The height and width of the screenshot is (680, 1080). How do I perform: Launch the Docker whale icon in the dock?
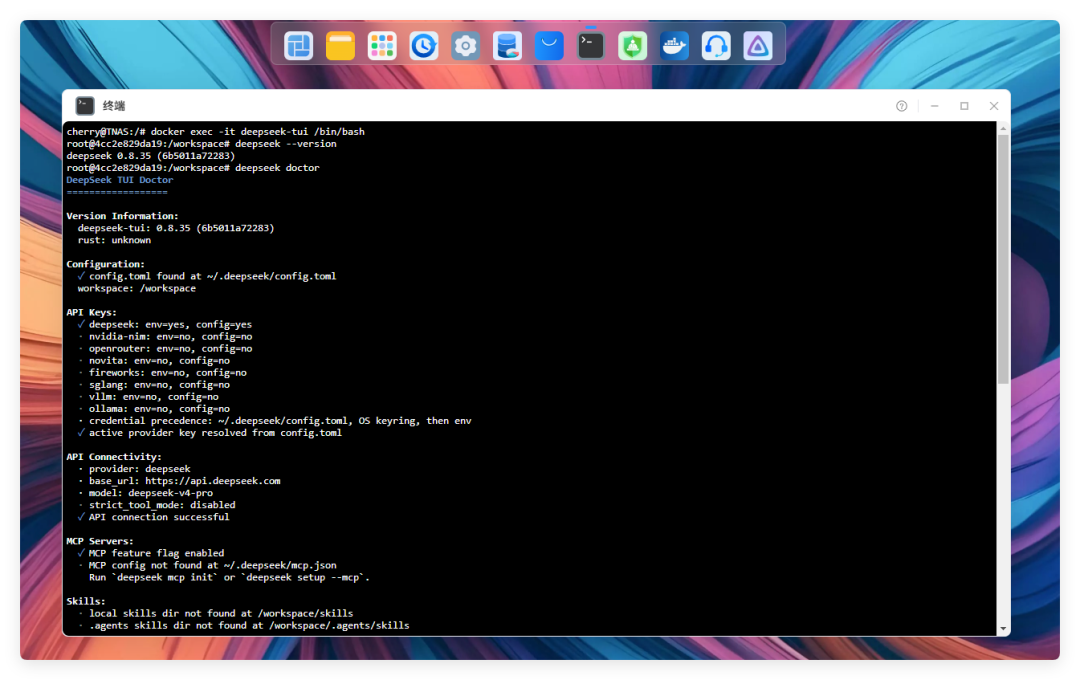pos(674,46)
